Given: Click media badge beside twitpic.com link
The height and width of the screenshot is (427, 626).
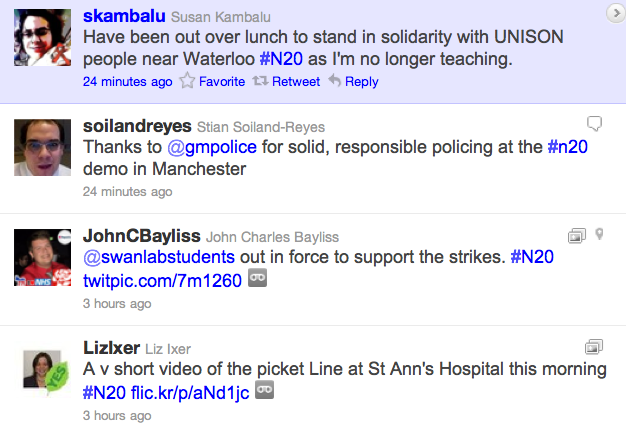Looking at the screenshot, I should 256,281.
